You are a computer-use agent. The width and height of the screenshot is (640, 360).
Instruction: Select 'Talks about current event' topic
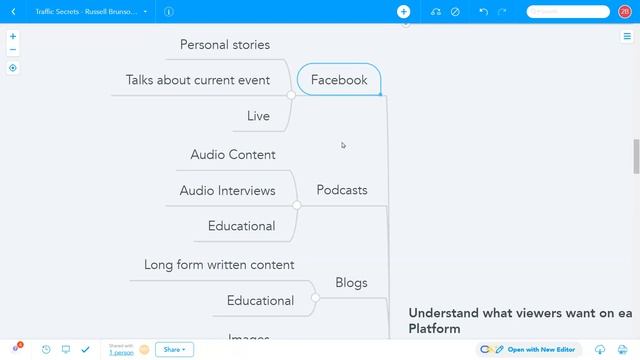198,80
